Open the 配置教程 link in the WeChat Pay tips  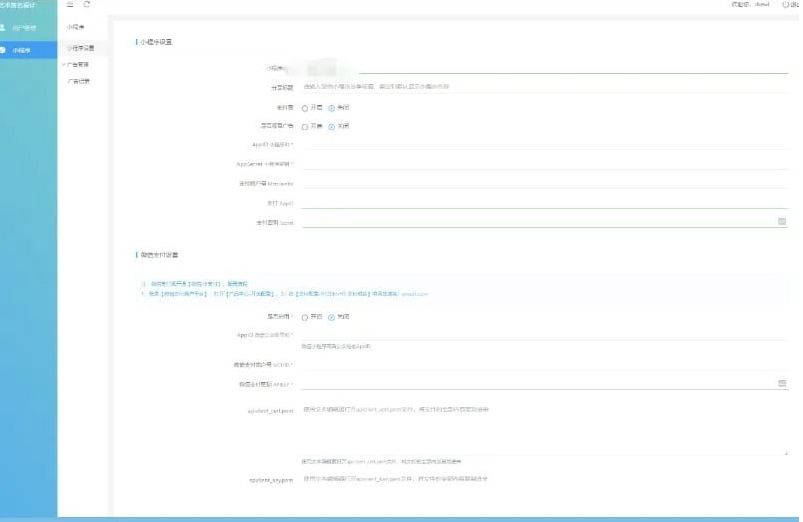tap(237, 284)
